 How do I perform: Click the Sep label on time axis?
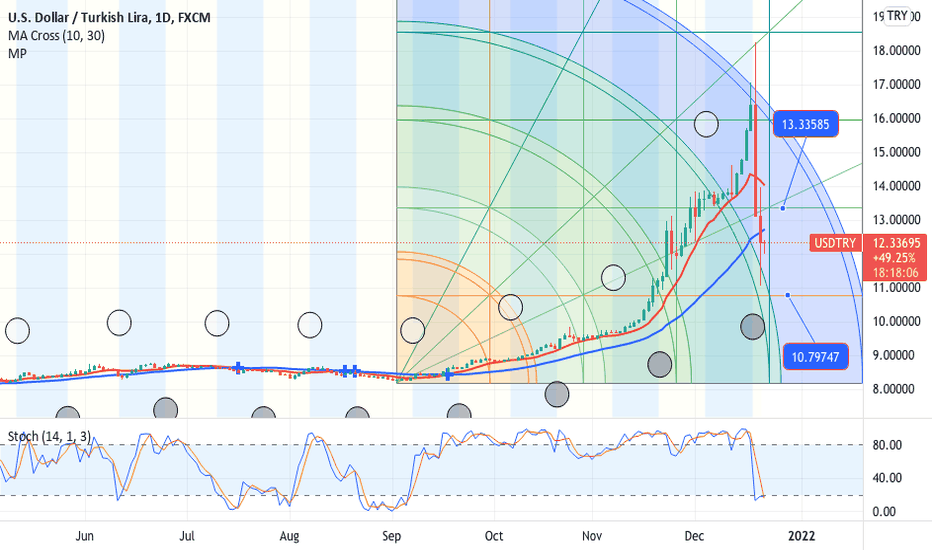pyautogui.click(x=391, y=536)
